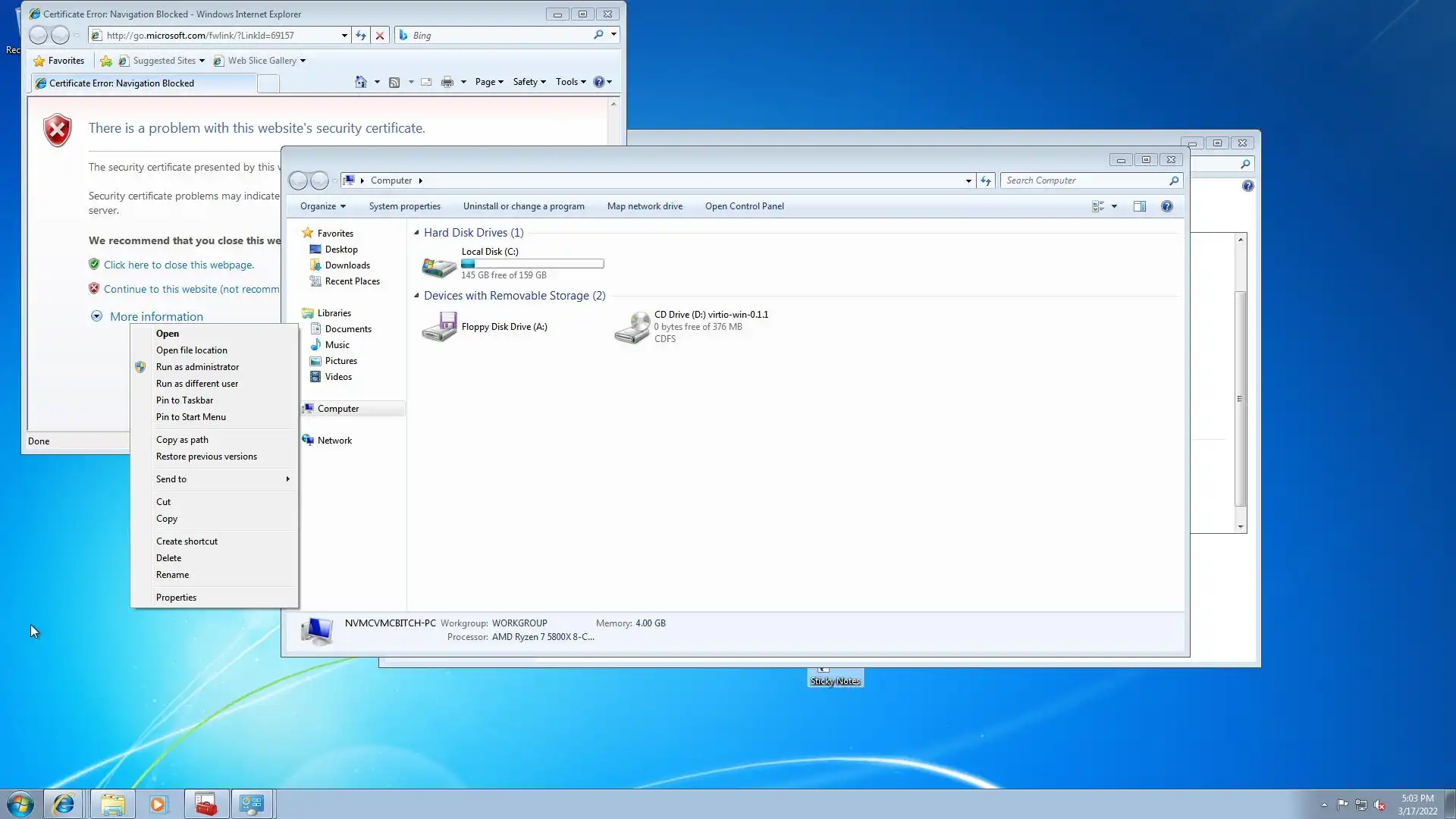1456x819 pixels.
Task: Click the IE home icon
Action: (x=361, y=82)
